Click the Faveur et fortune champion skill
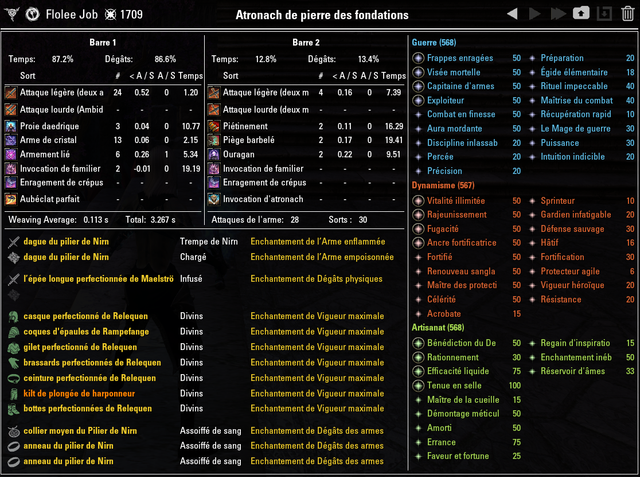This screenshot has height=477, width=640. (x=458, y=456)
